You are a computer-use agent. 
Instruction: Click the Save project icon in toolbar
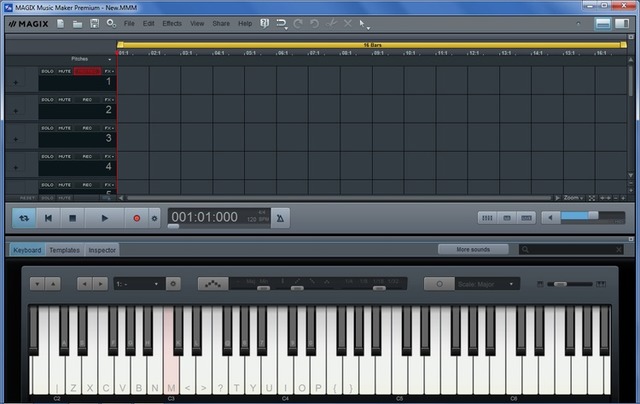click(x=94, y=22)
